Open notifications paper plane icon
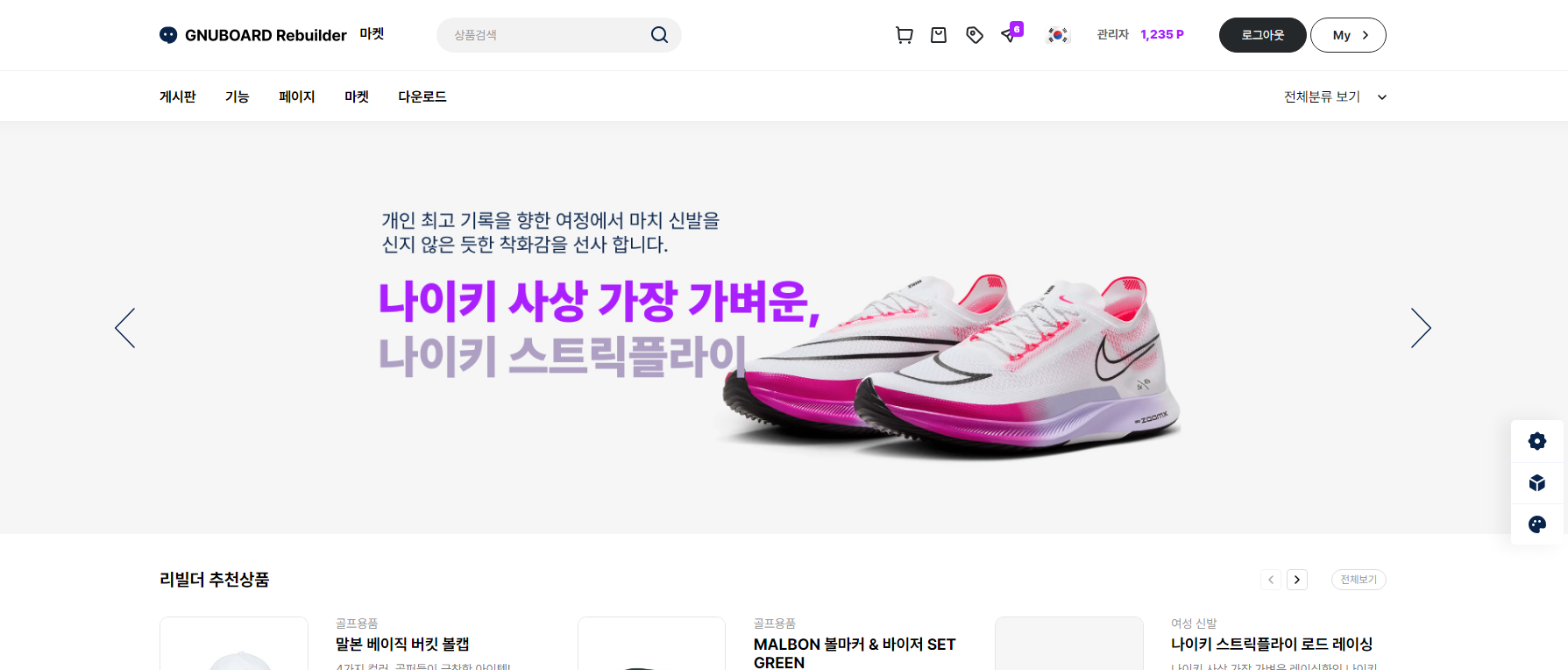The width and height of the screenshot is (1568, 670). [x=1010, y=35]
